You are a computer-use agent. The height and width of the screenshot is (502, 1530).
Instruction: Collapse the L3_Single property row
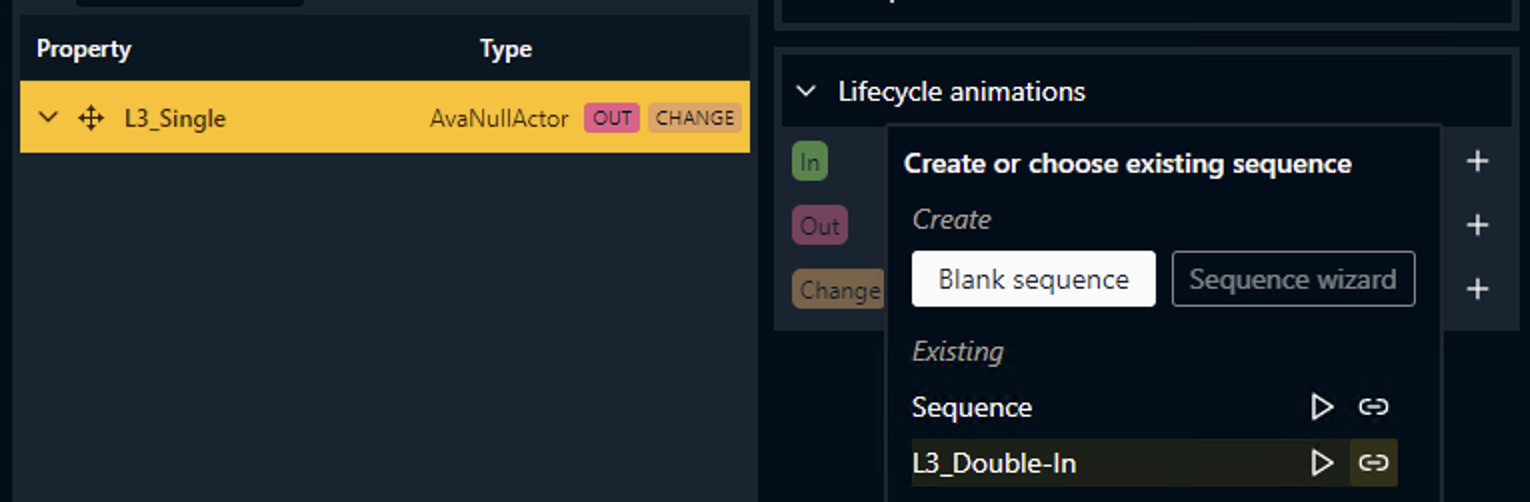click(48, 118)
